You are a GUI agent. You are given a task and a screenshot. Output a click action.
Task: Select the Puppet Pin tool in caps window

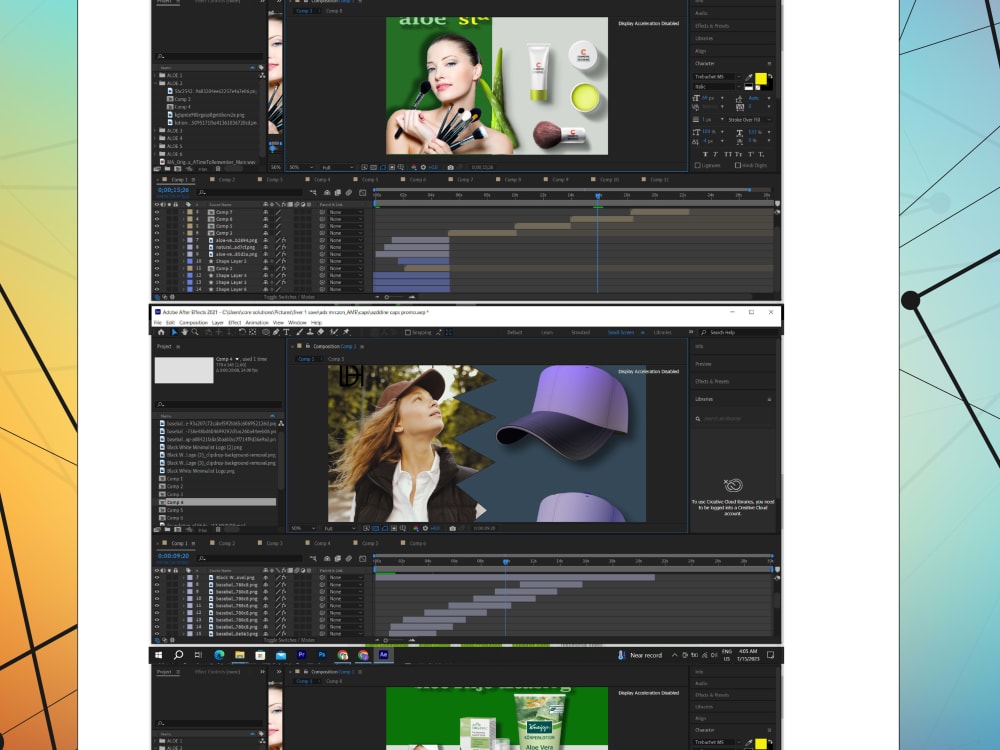tap(346, 332)
